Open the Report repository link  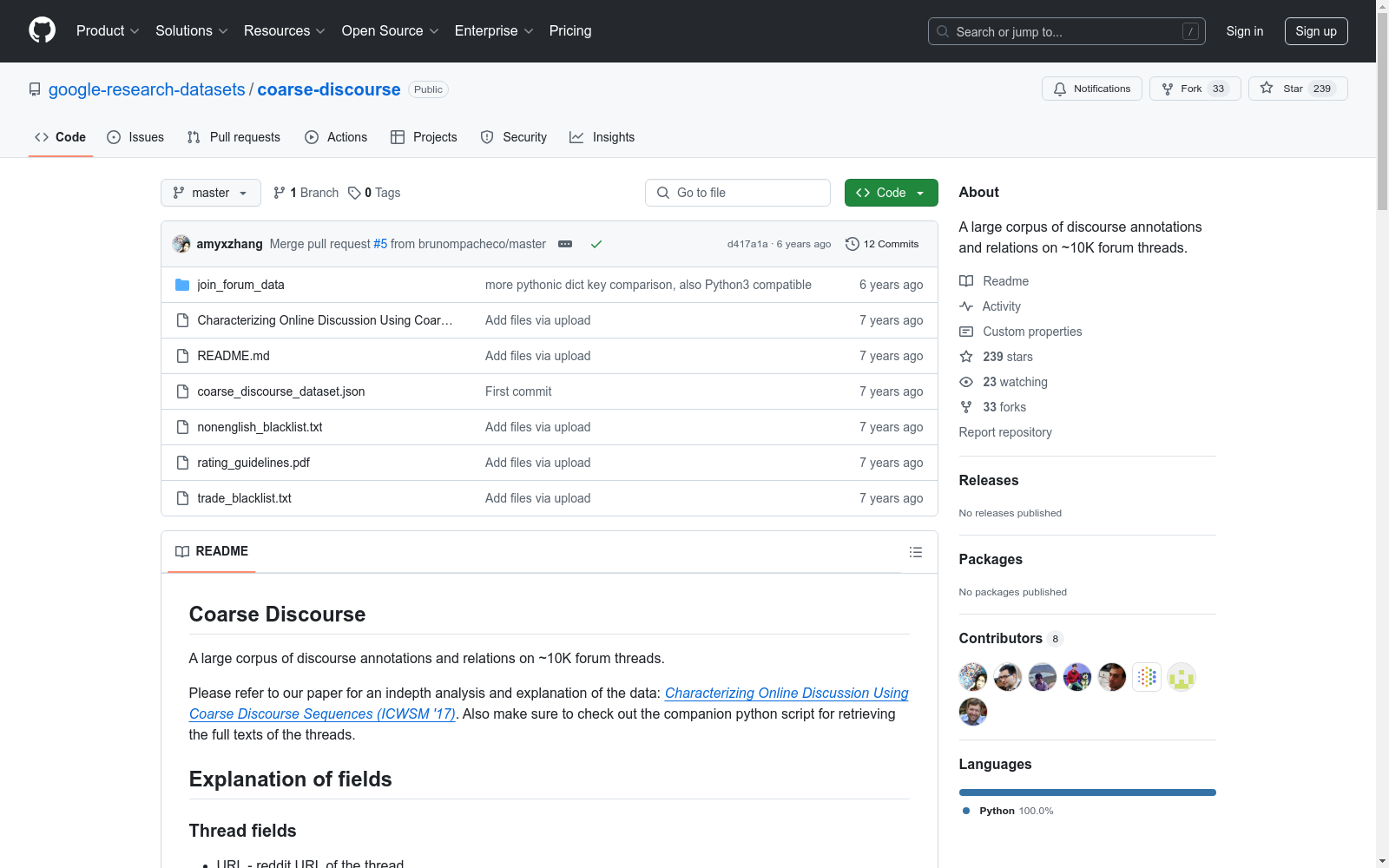click(1005, 432)
